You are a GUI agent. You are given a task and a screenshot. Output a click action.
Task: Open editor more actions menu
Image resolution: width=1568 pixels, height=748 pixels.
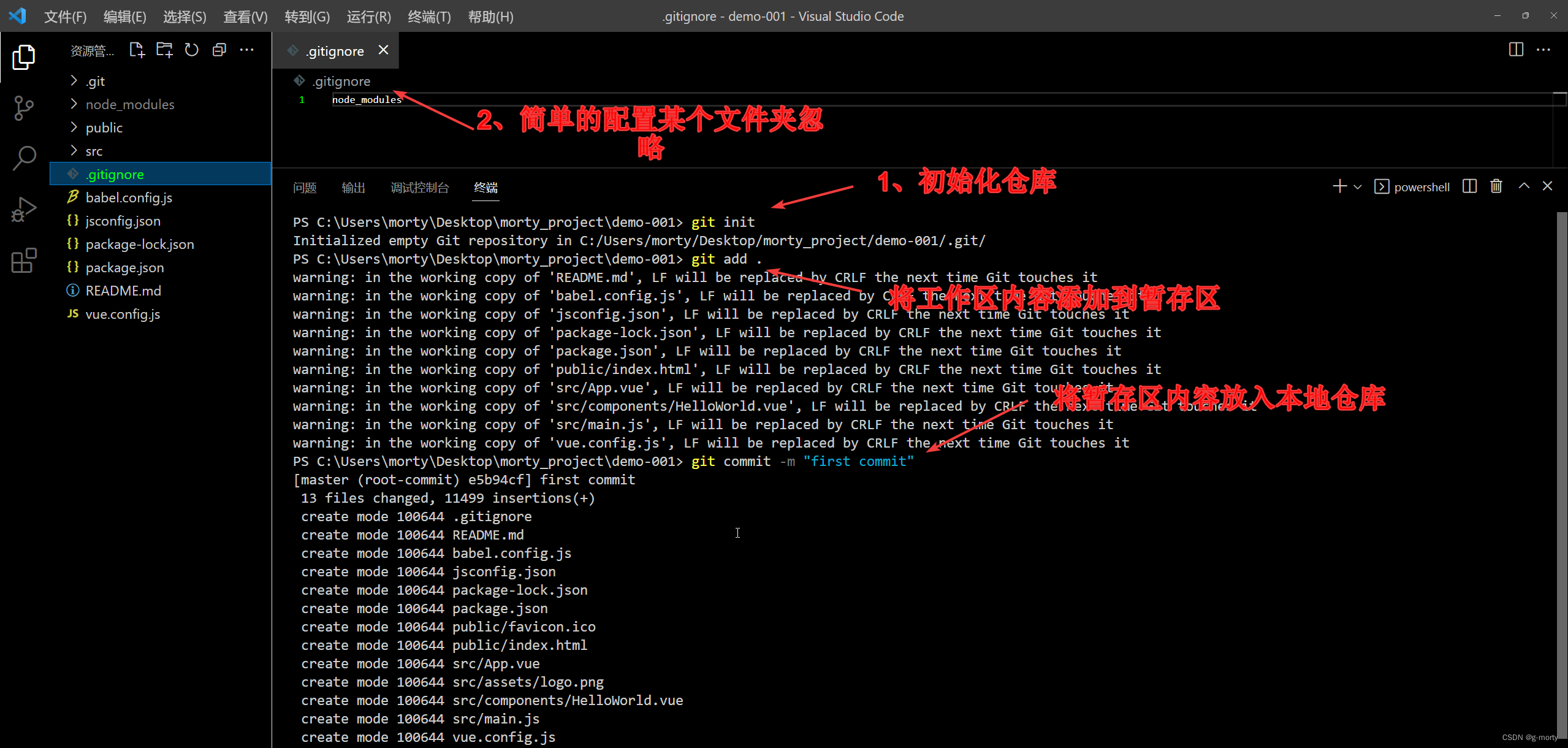click(x=1543, y=50)
